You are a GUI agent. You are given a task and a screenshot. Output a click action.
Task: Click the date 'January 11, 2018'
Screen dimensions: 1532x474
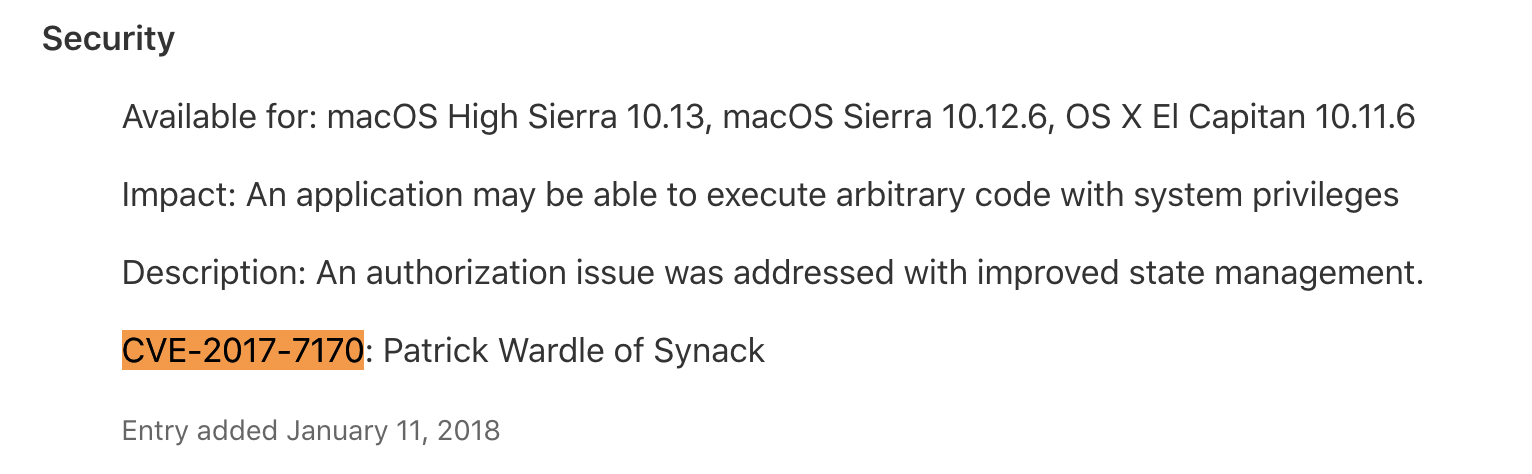point(393,431)
